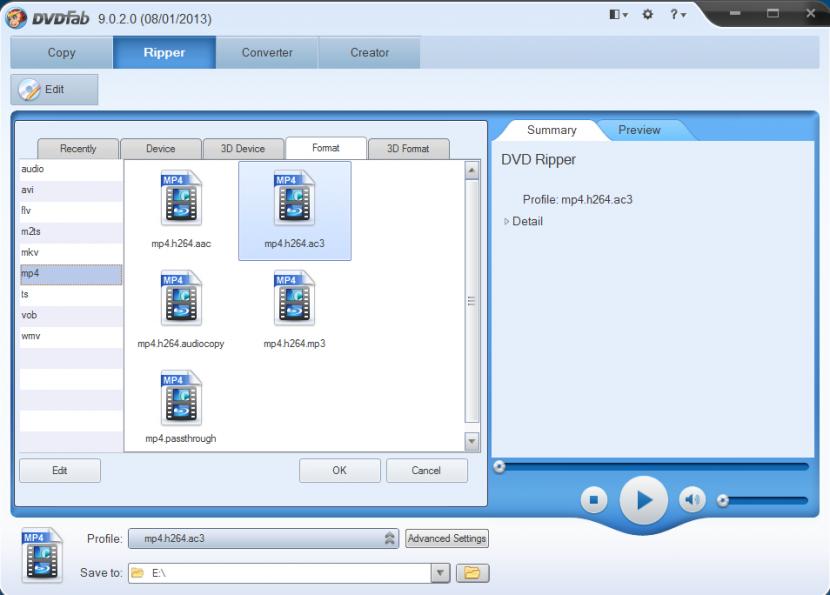Select the mp4.passthrough profile icon

point(181,397)
